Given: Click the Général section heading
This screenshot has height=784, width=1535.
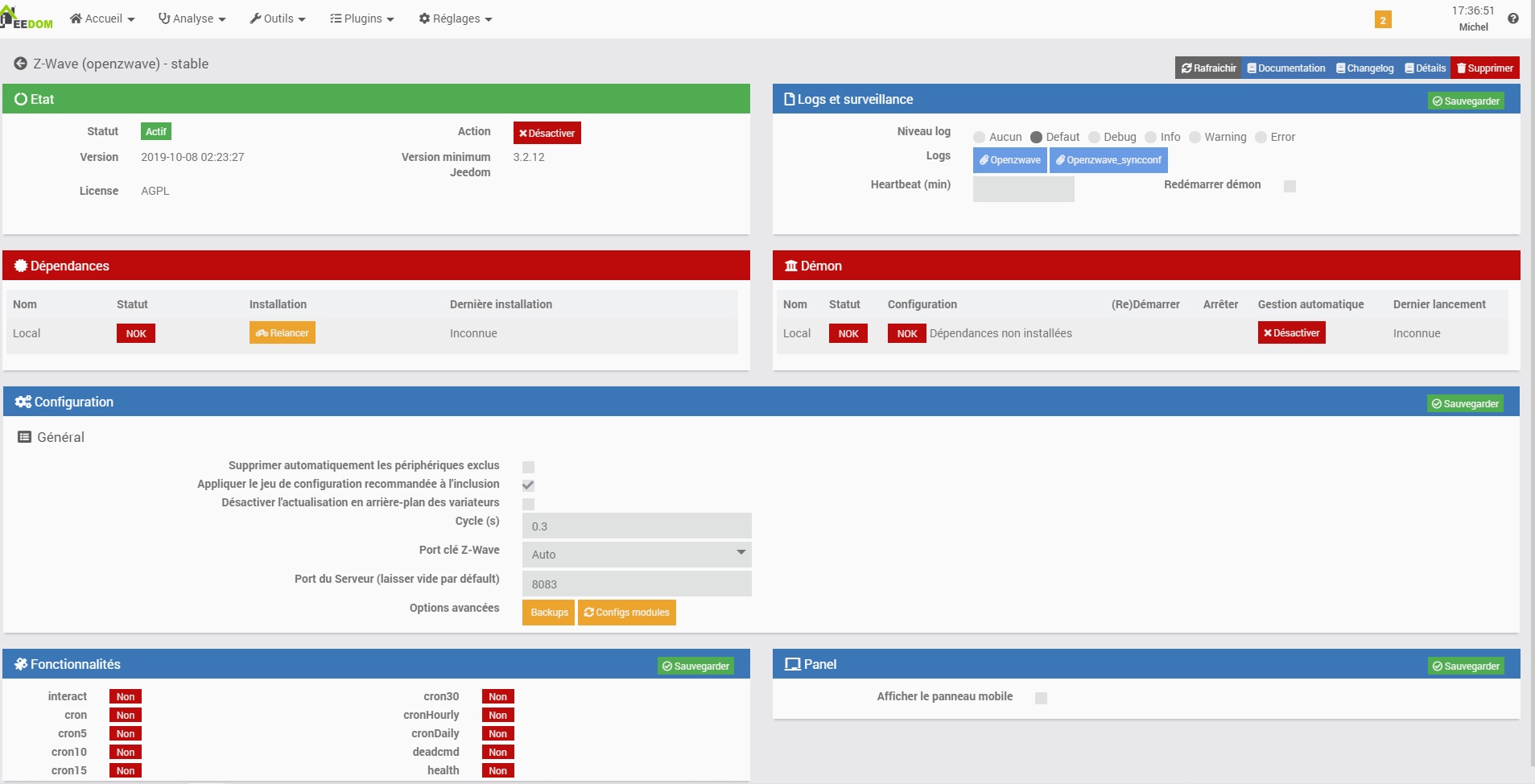Looking at the screenshot, I should tap(52, 437).
